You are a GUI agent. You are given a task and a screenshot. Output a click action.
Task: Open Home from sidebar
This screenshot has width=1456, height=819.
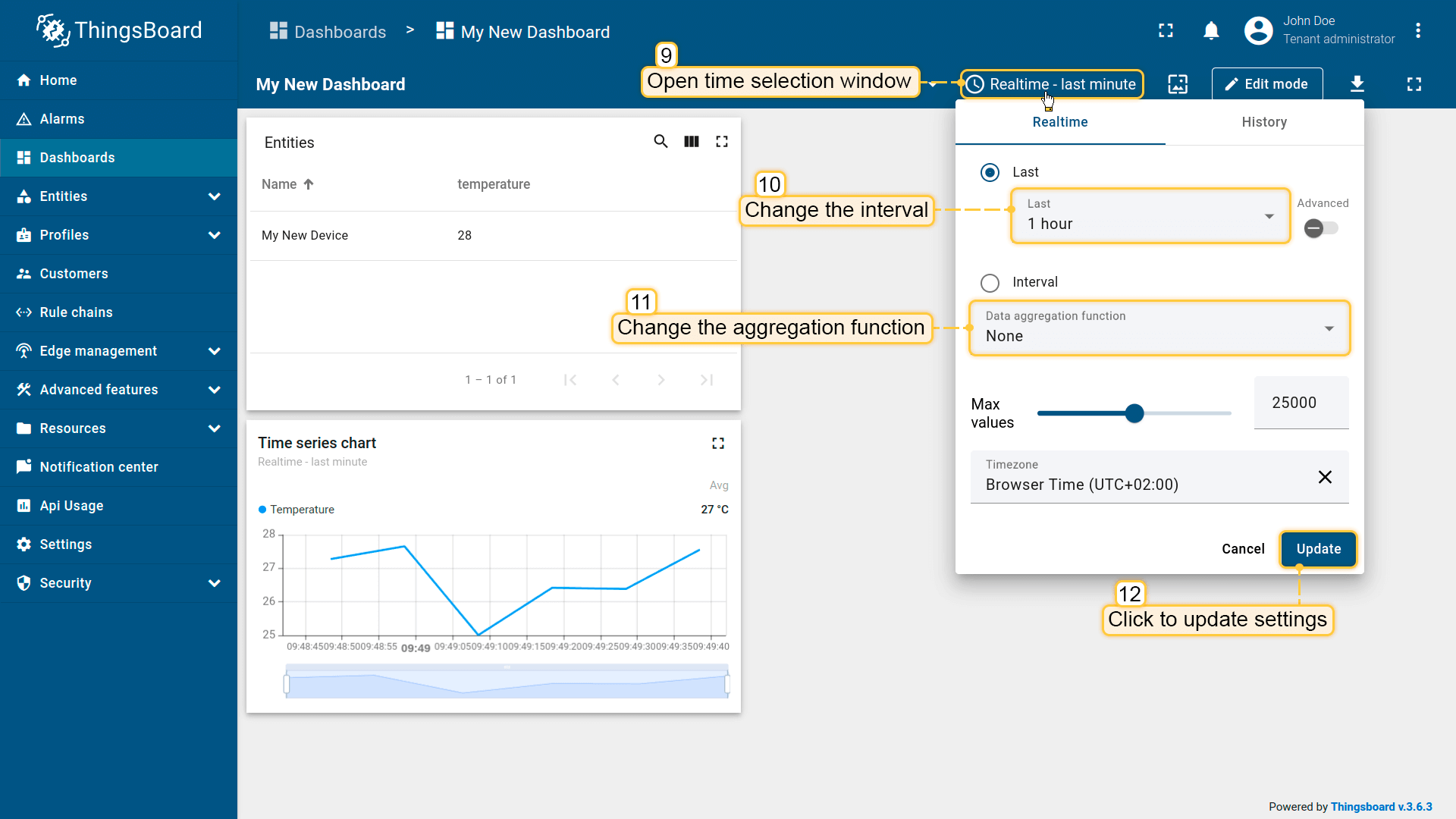(118, 80)
